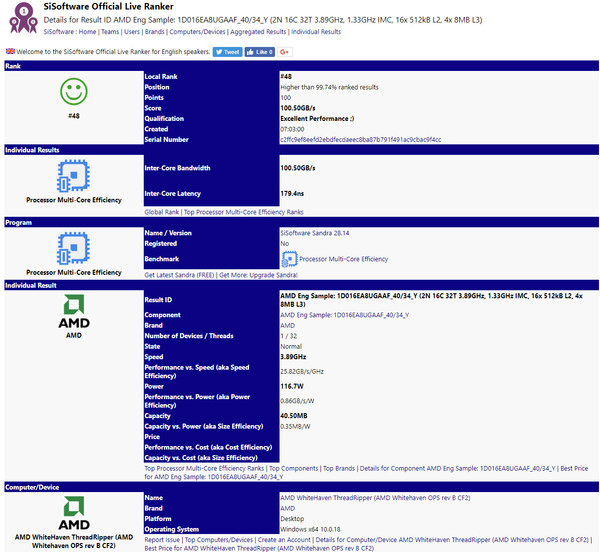Click Excellent Performance qualification text
Viewport: 600px width, 552px height.
317,119
